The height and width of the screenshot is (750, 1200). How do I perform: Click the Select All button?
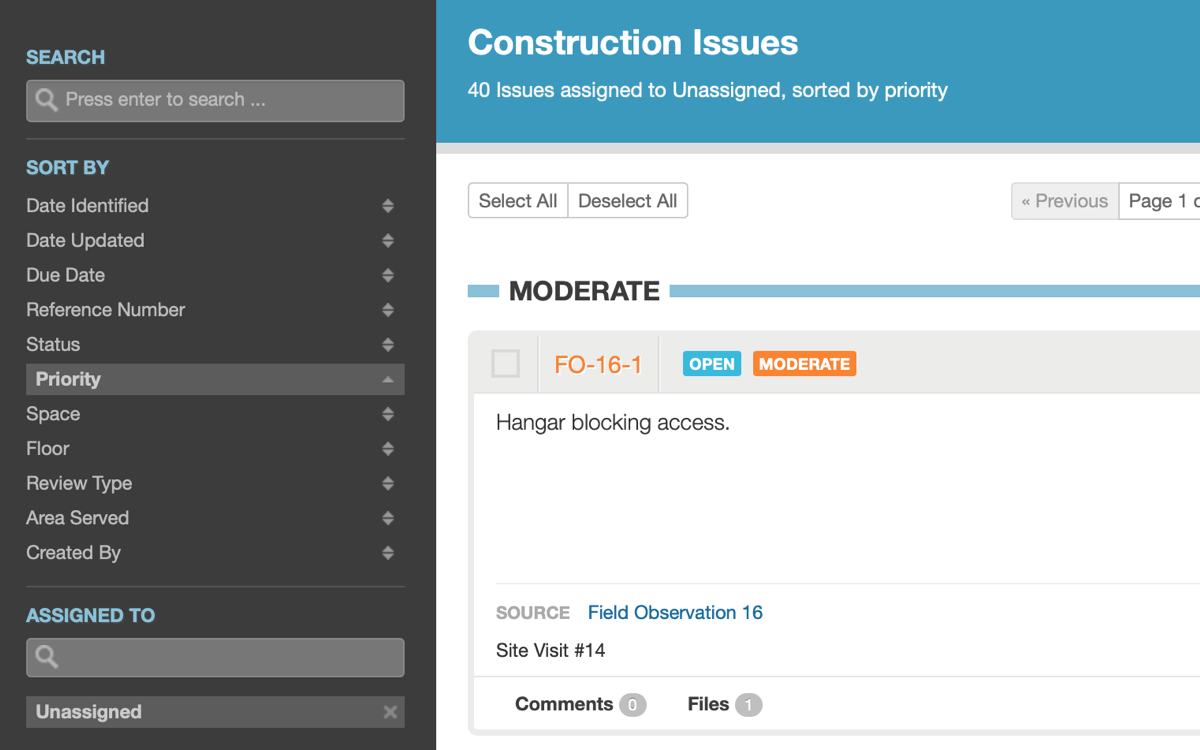pyautogui.click(x=518, y=201)
